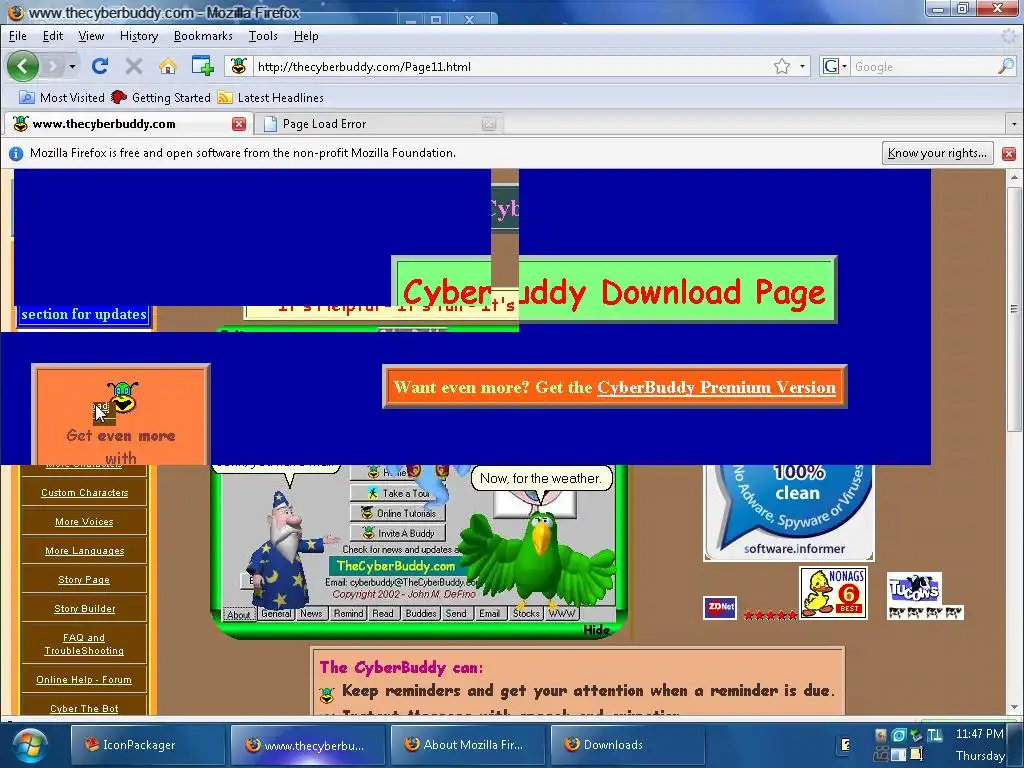
Task: Open the Story Page link
Action: [x=84, y=579]
